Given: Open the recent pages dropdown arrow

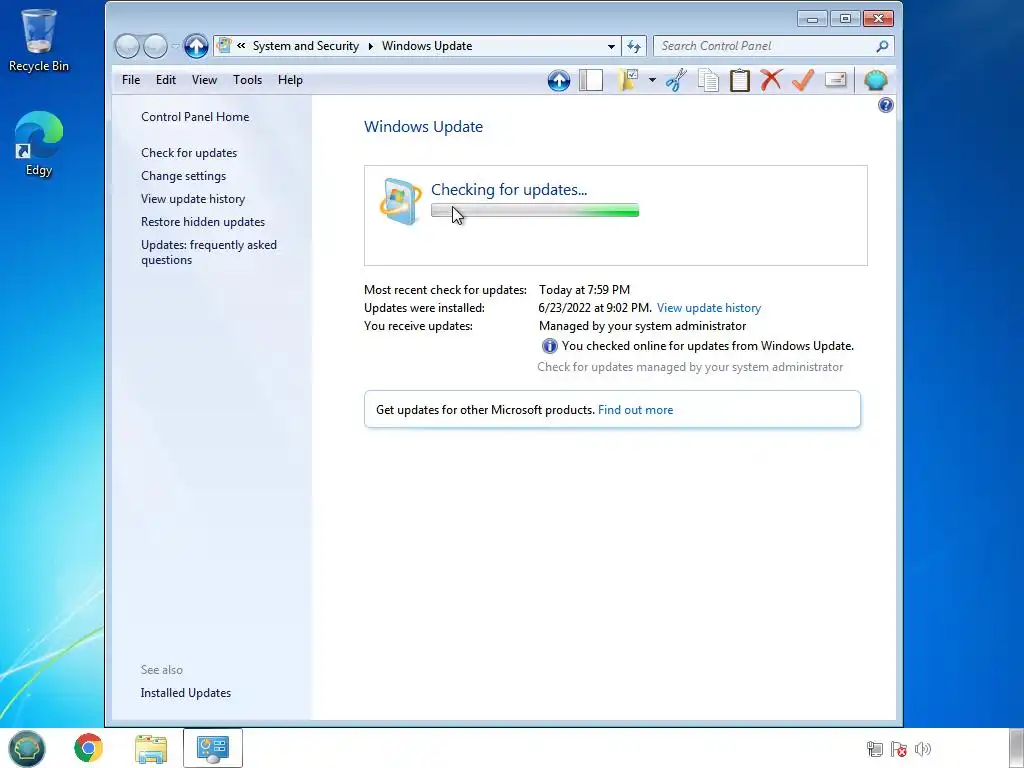Looking at the screenshot, I should click(x=175, y=46).
